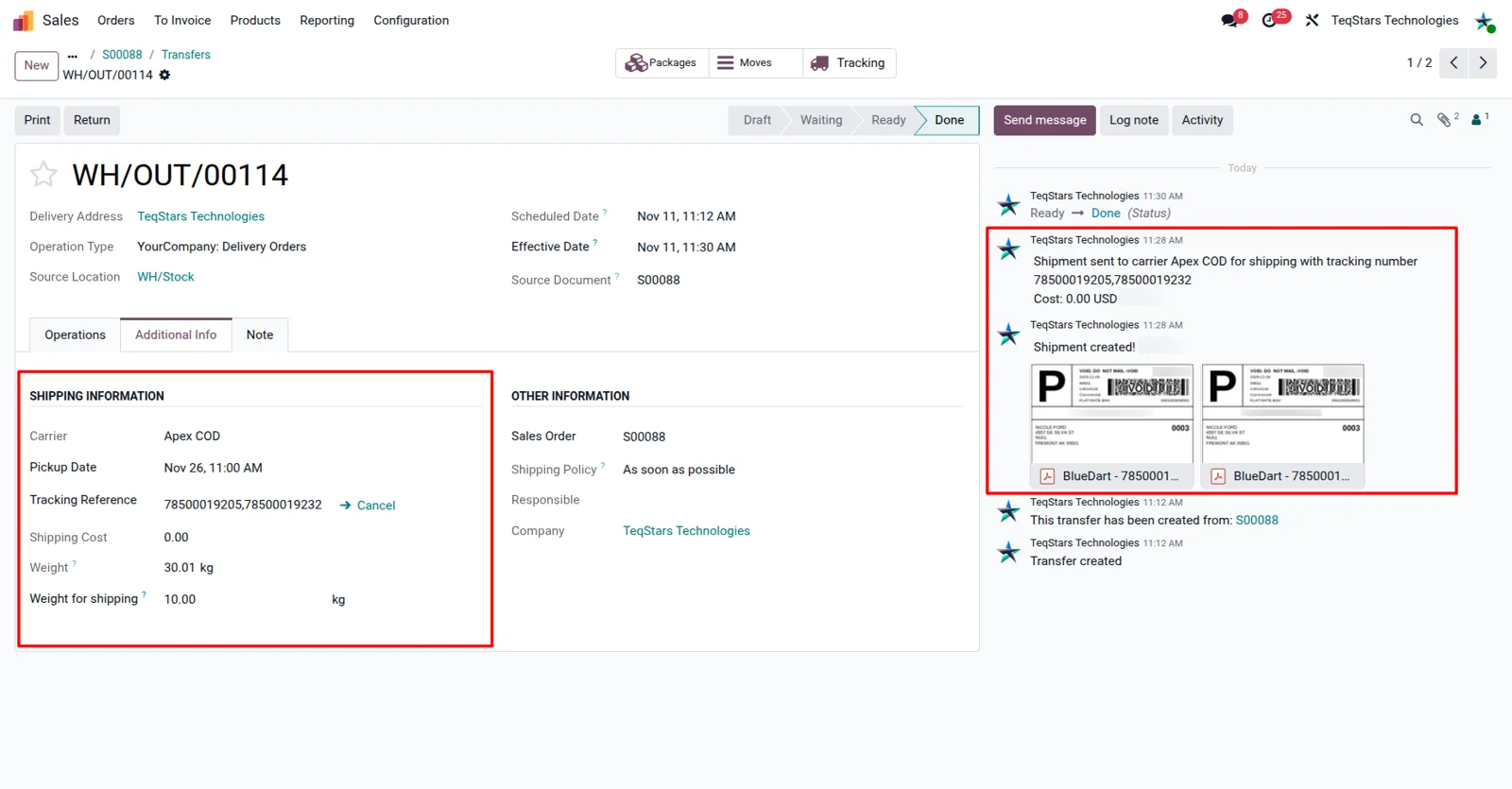Open S00088 breadcrumb link
1512x789 pixels.
pos(122,55)
